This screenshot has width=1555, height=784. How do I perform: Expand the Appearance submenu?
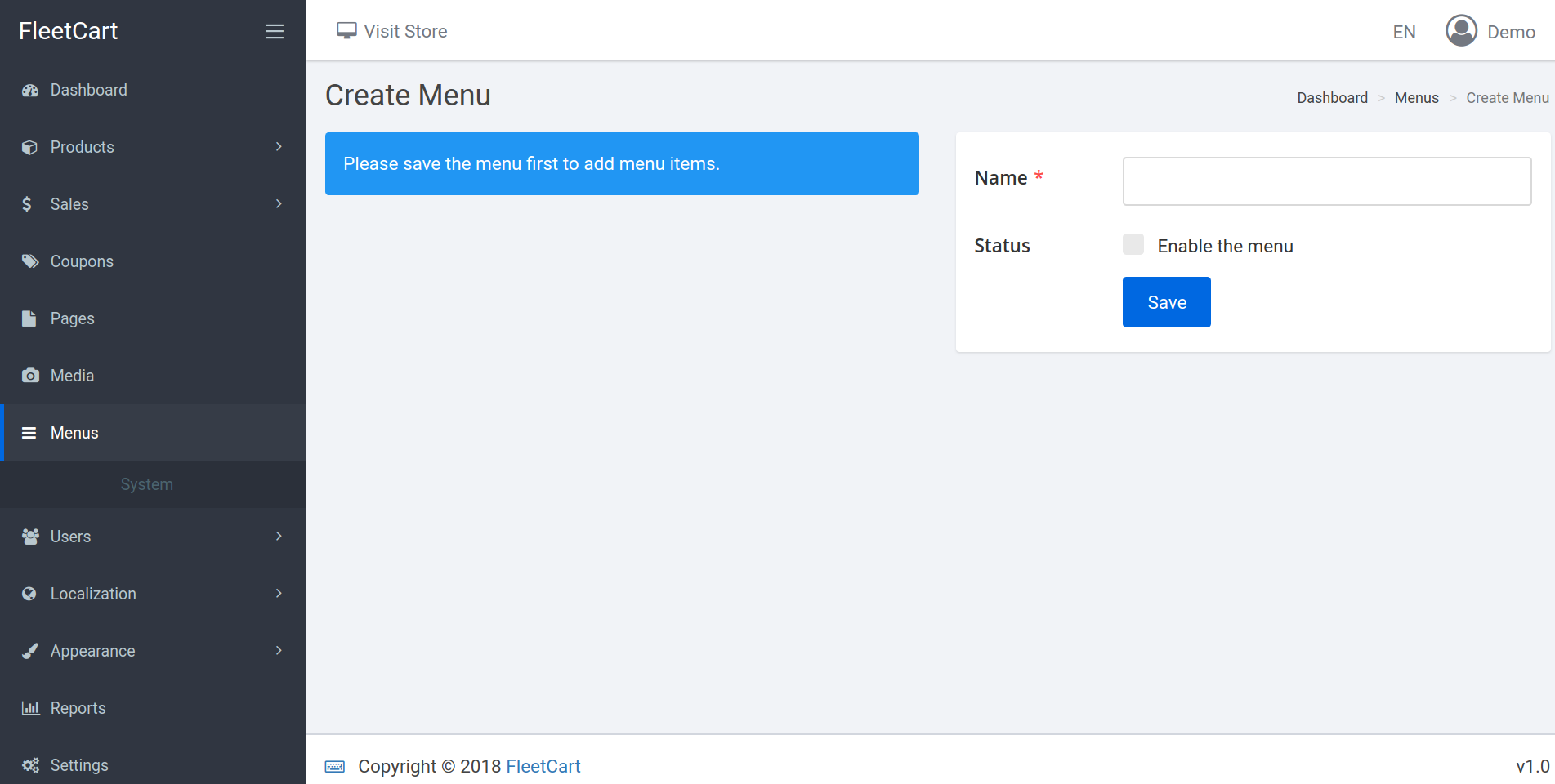pos(280,651)
